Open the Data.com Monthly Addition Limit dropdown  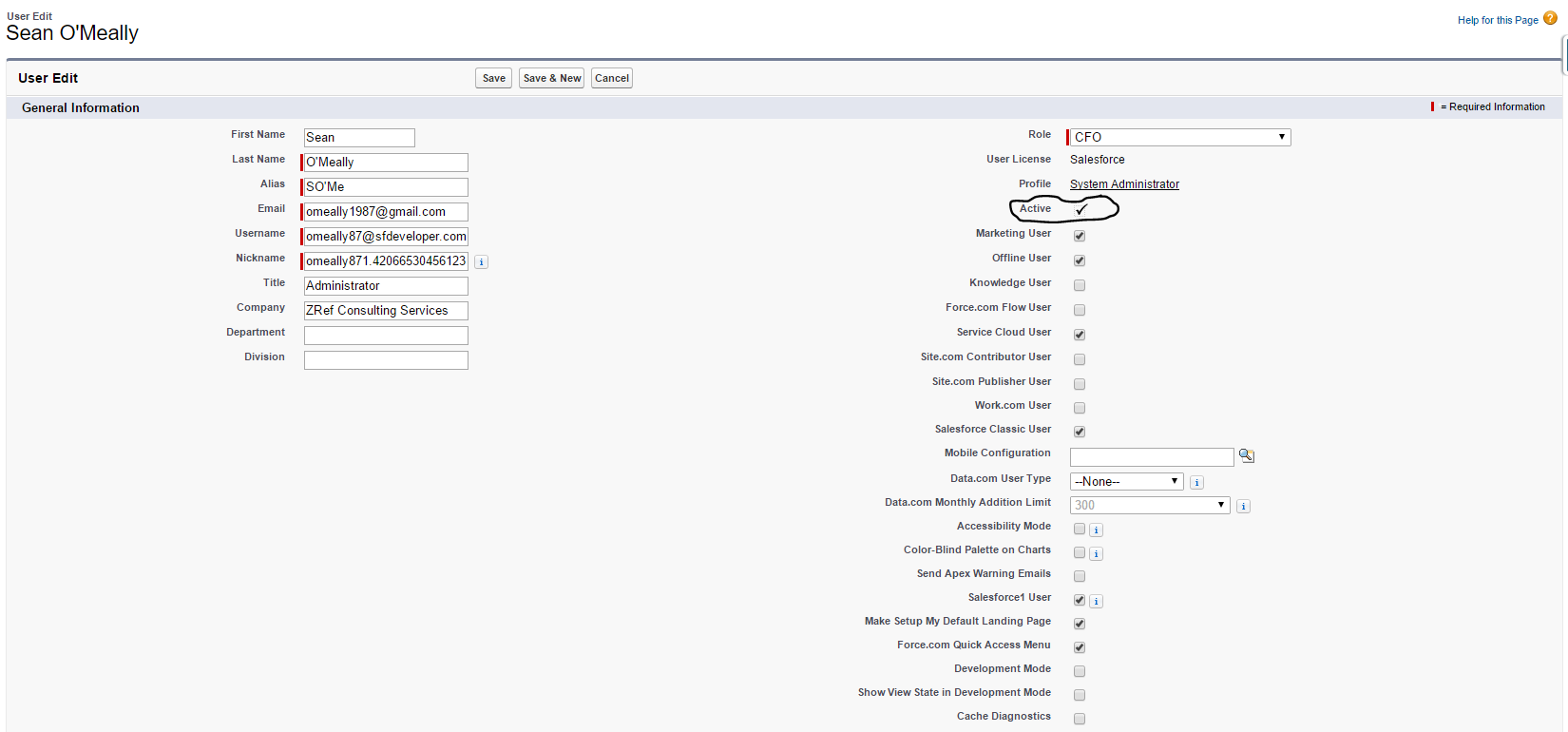[1150, 505]
